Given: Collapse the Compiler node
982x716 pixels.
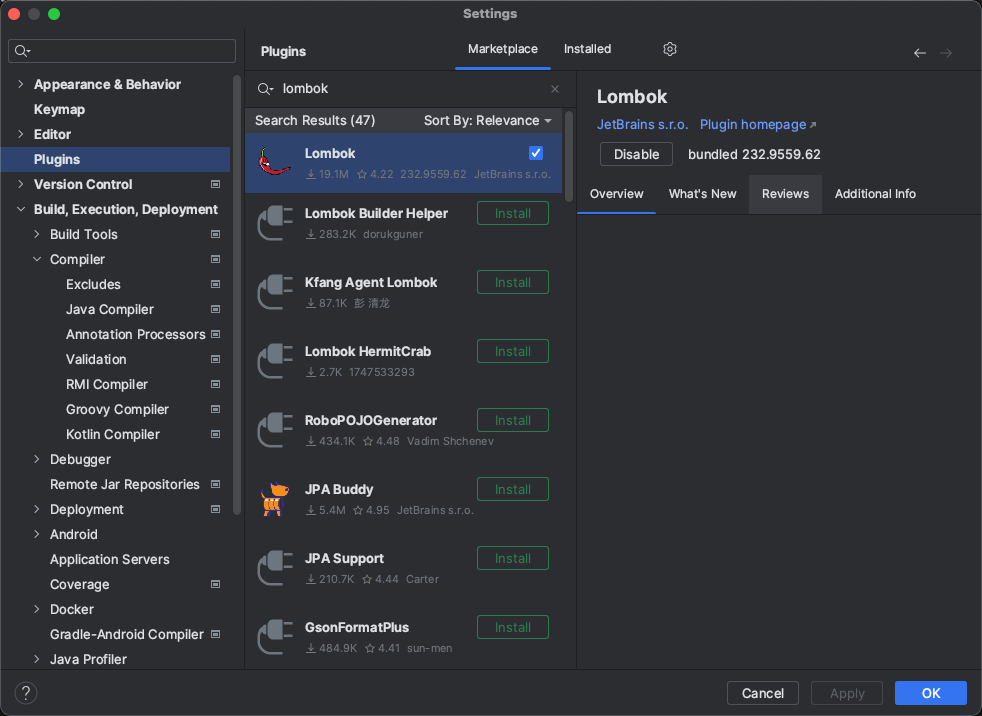Looking at the screenshot, I should coord(36,259).
